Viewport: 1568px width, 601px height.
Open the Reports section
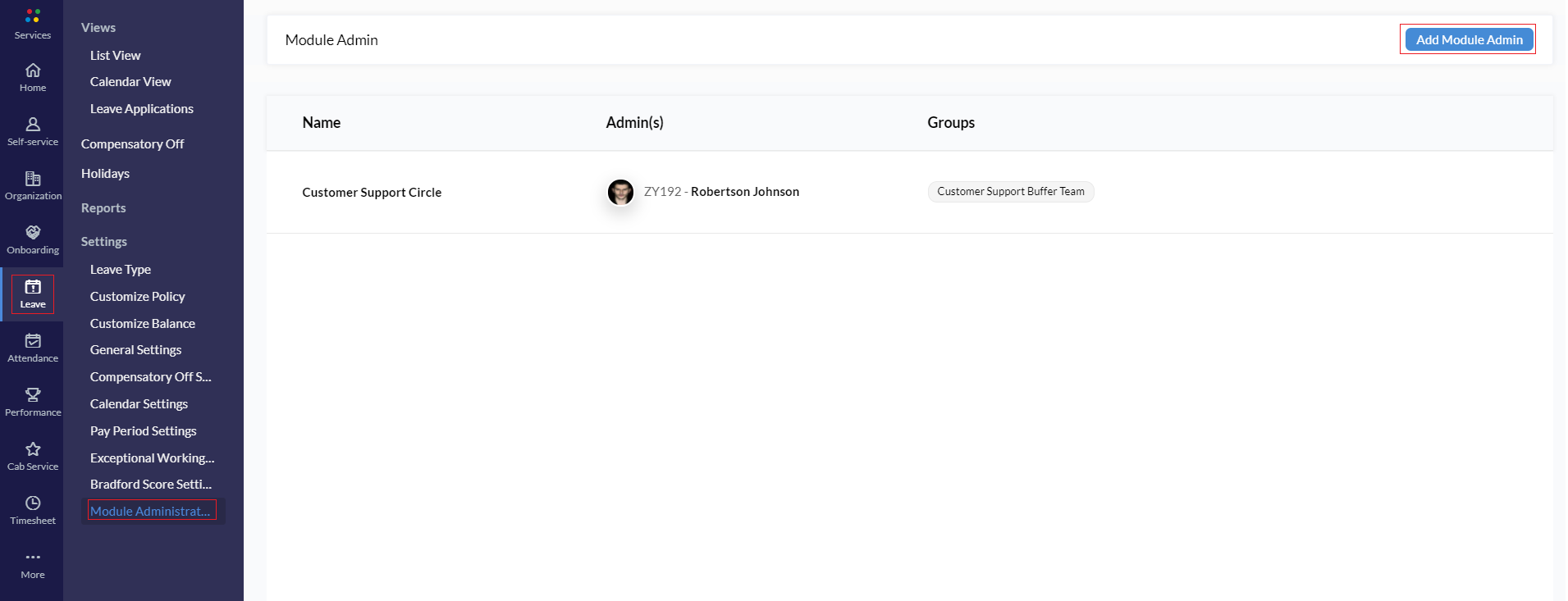[103, 208]
